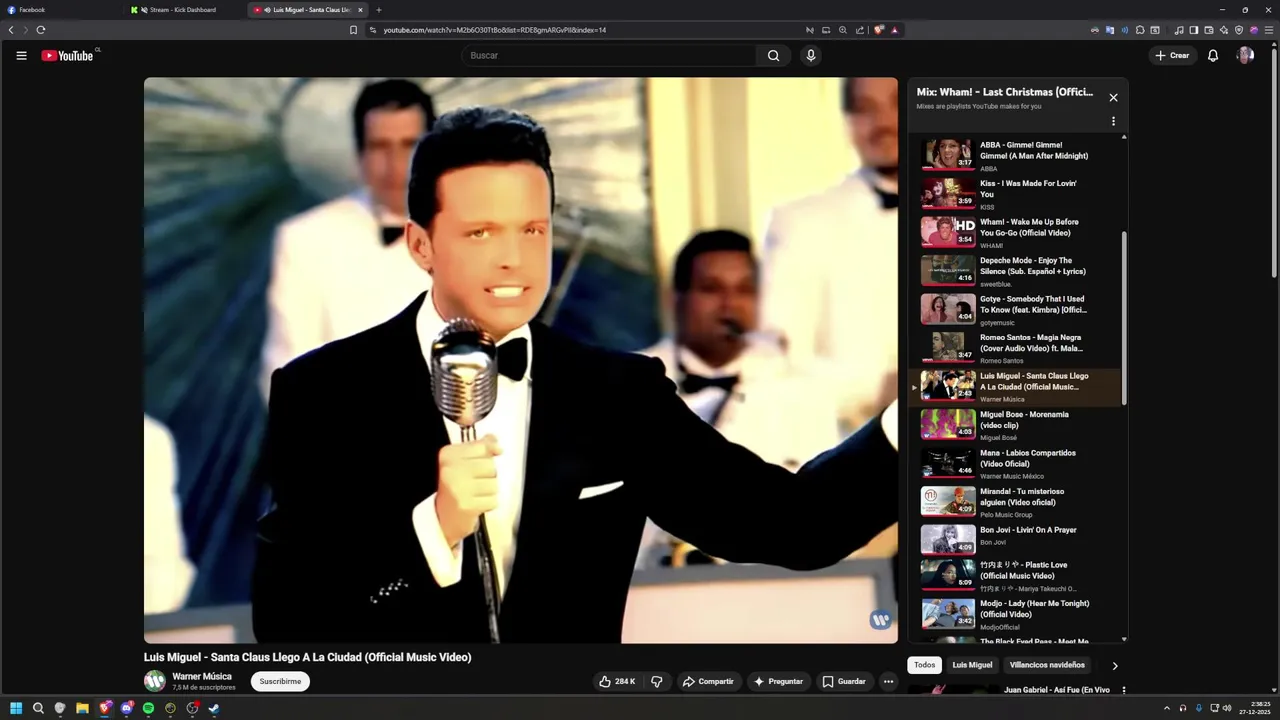
Task: Open Windows taskbar search
Action: [38, 708]
